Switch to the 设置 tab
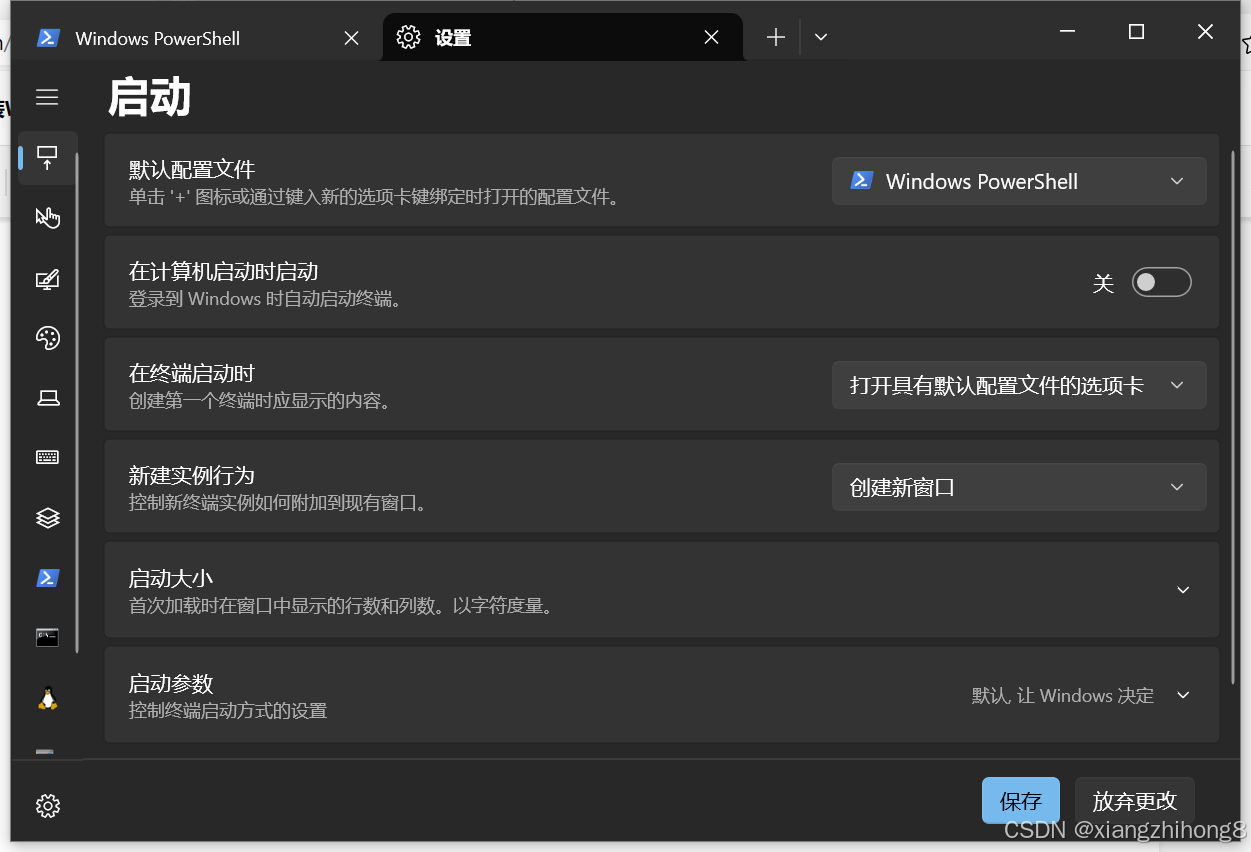This screenshot has height=852, width=1251. pos(562,38)
